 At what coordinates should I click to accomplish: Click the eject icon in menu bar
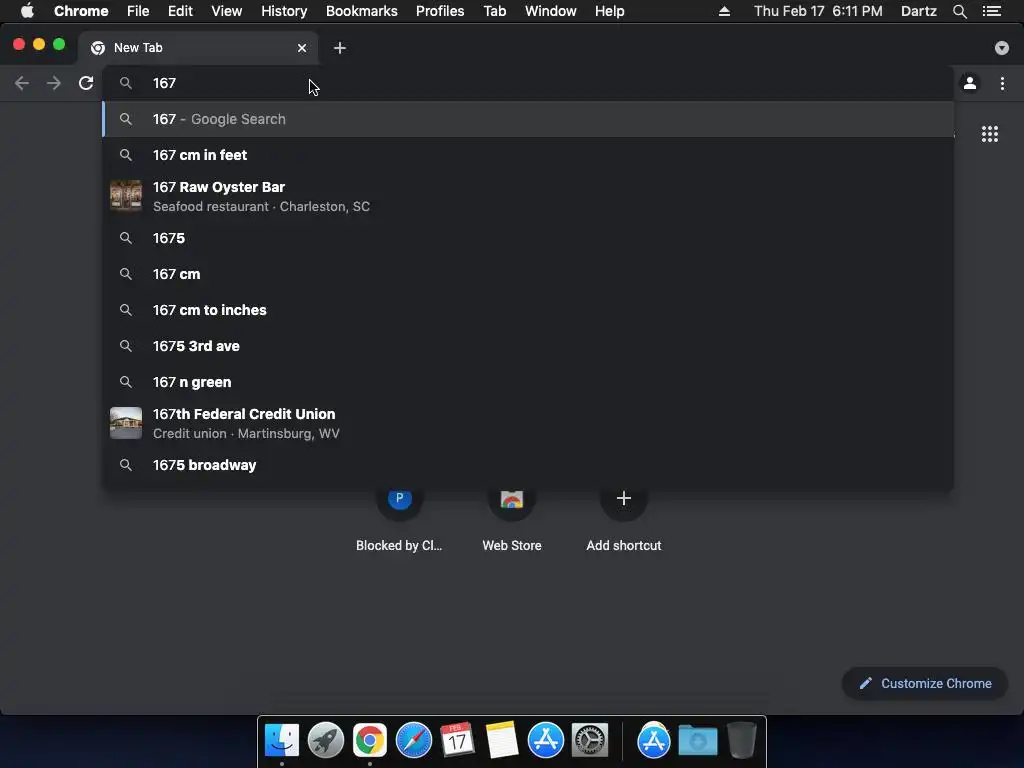click(724, 11)
